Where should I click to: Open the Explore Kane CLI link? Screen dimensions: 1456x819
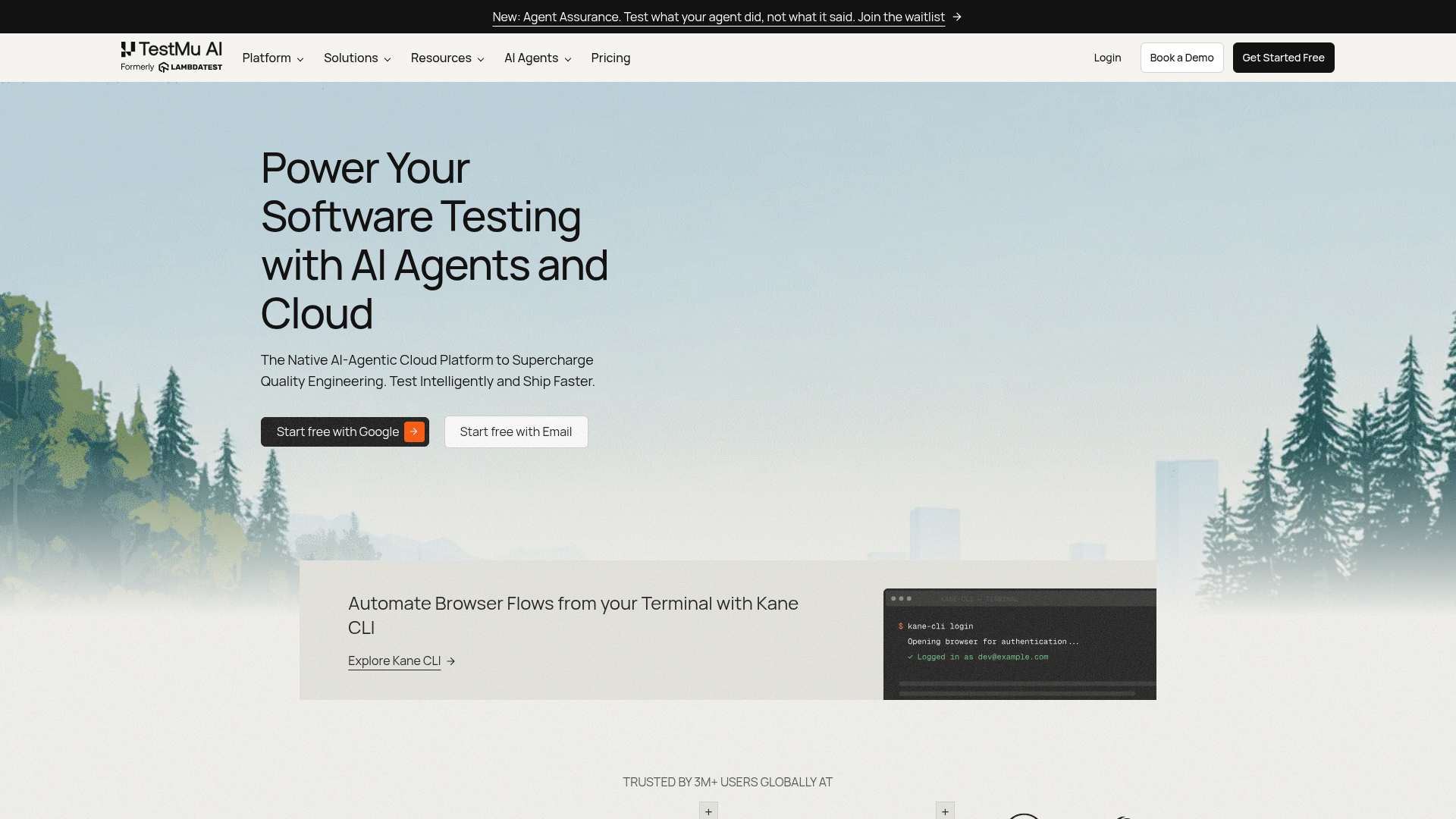click(394, 661)
